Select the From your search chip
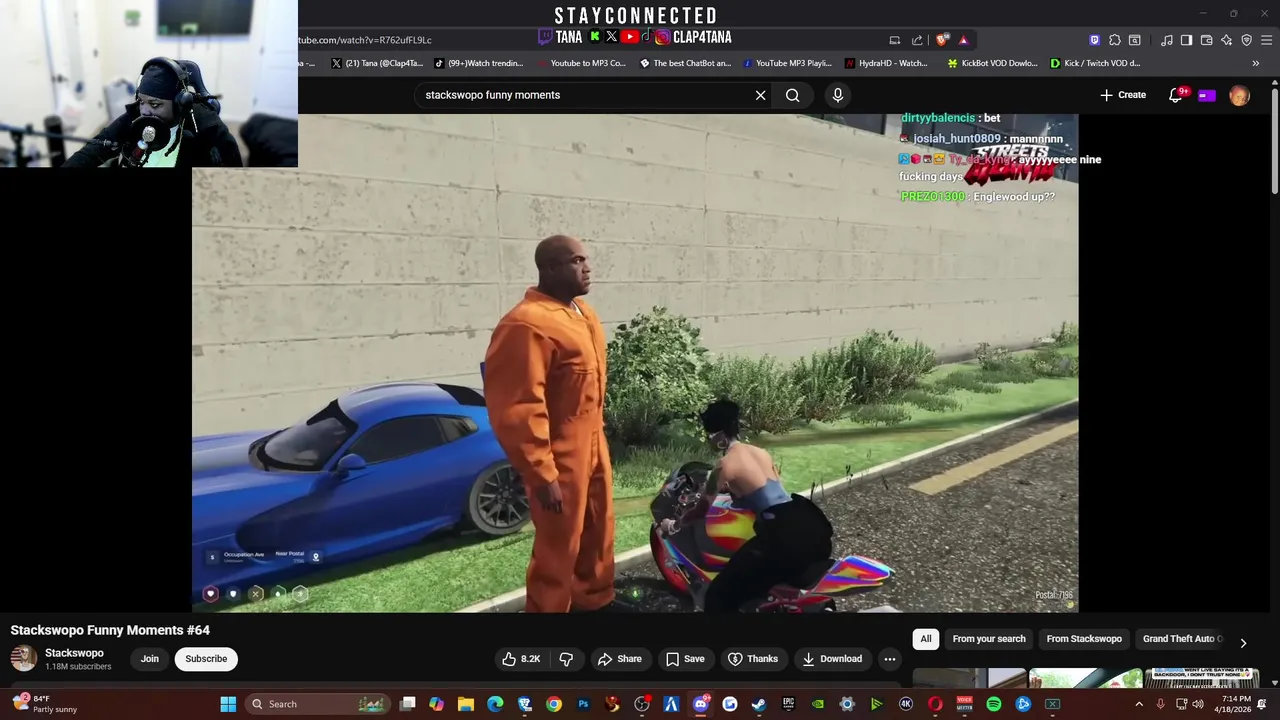 [x=989, y=639]
